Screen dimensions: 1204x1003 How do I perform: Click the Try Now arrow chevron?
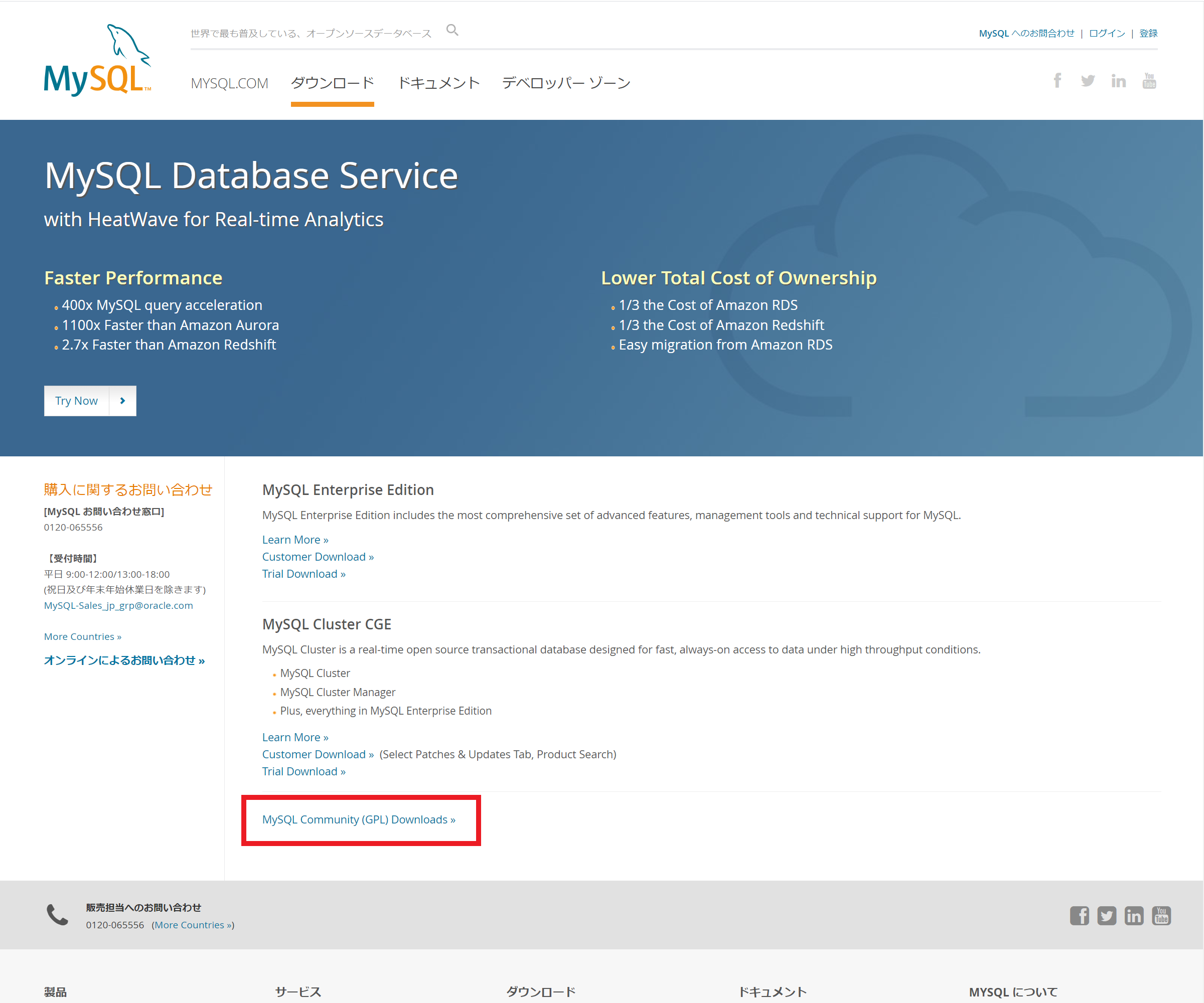pyautogui.click(x=123, y=401)
